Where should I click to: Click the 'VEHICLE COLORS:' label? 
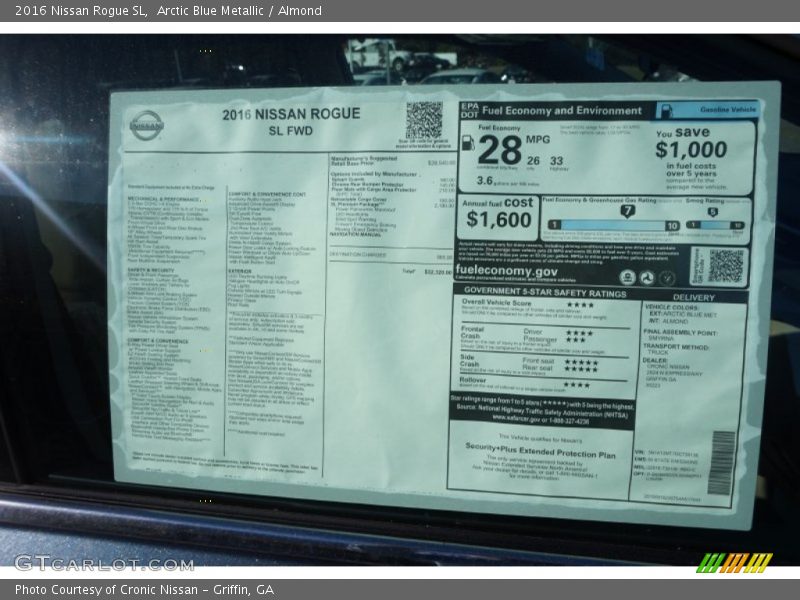(671, 307)
